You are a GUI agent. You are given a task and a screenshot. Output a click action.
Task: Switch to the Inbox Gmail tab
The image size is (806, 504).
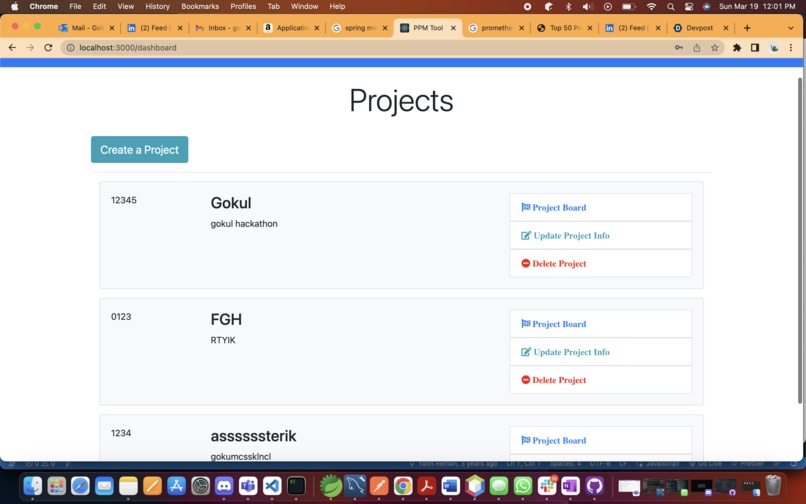click(x=224, y=28)
